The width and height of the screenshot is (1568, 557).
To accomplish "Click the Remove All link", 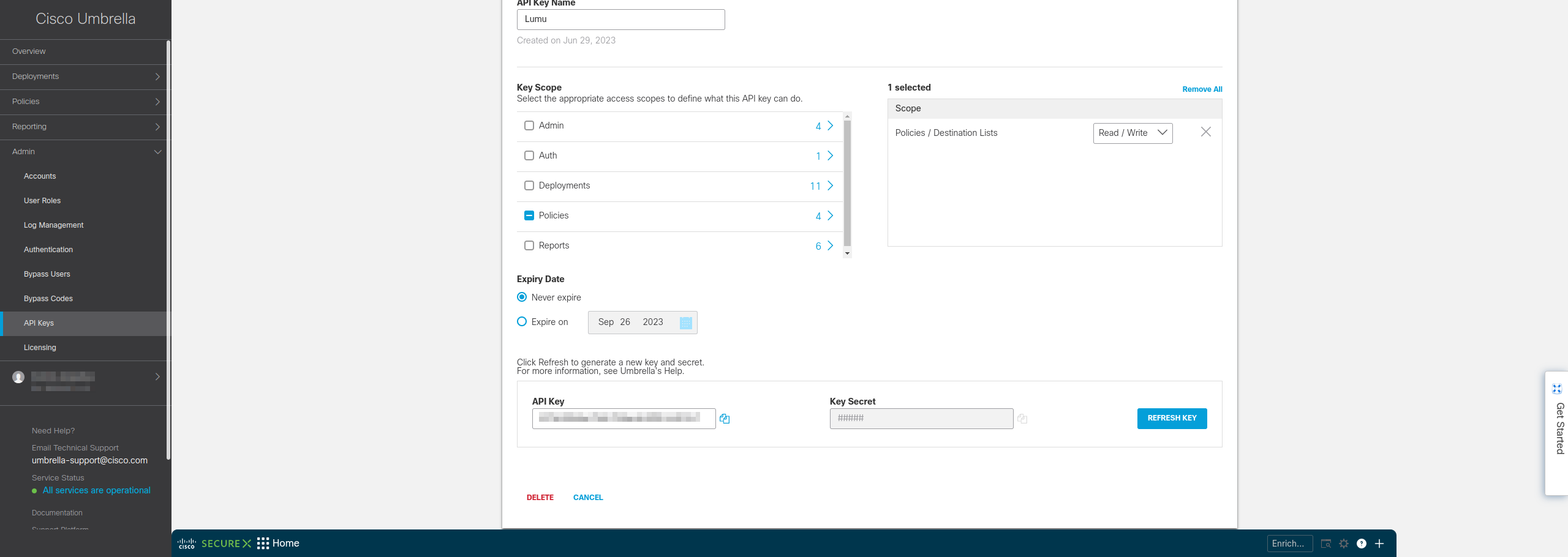I will pyautogui.click(x=1202, y=89).
